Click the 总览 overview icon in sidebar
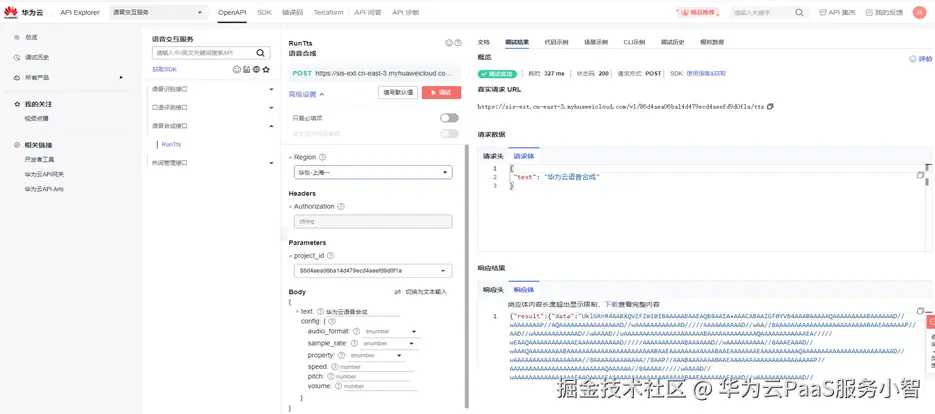This screenshot has width=935, height=414. coord(17,37)
